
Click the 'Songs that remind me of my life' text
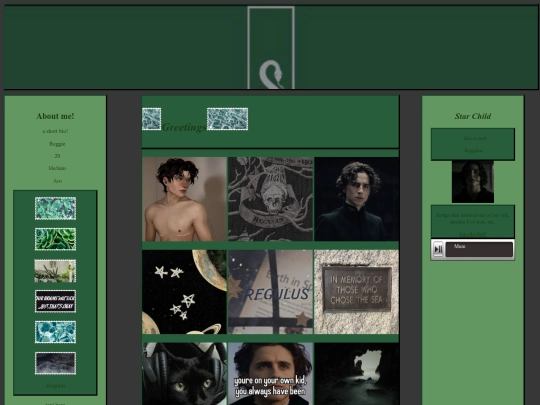tap(473, 218)
